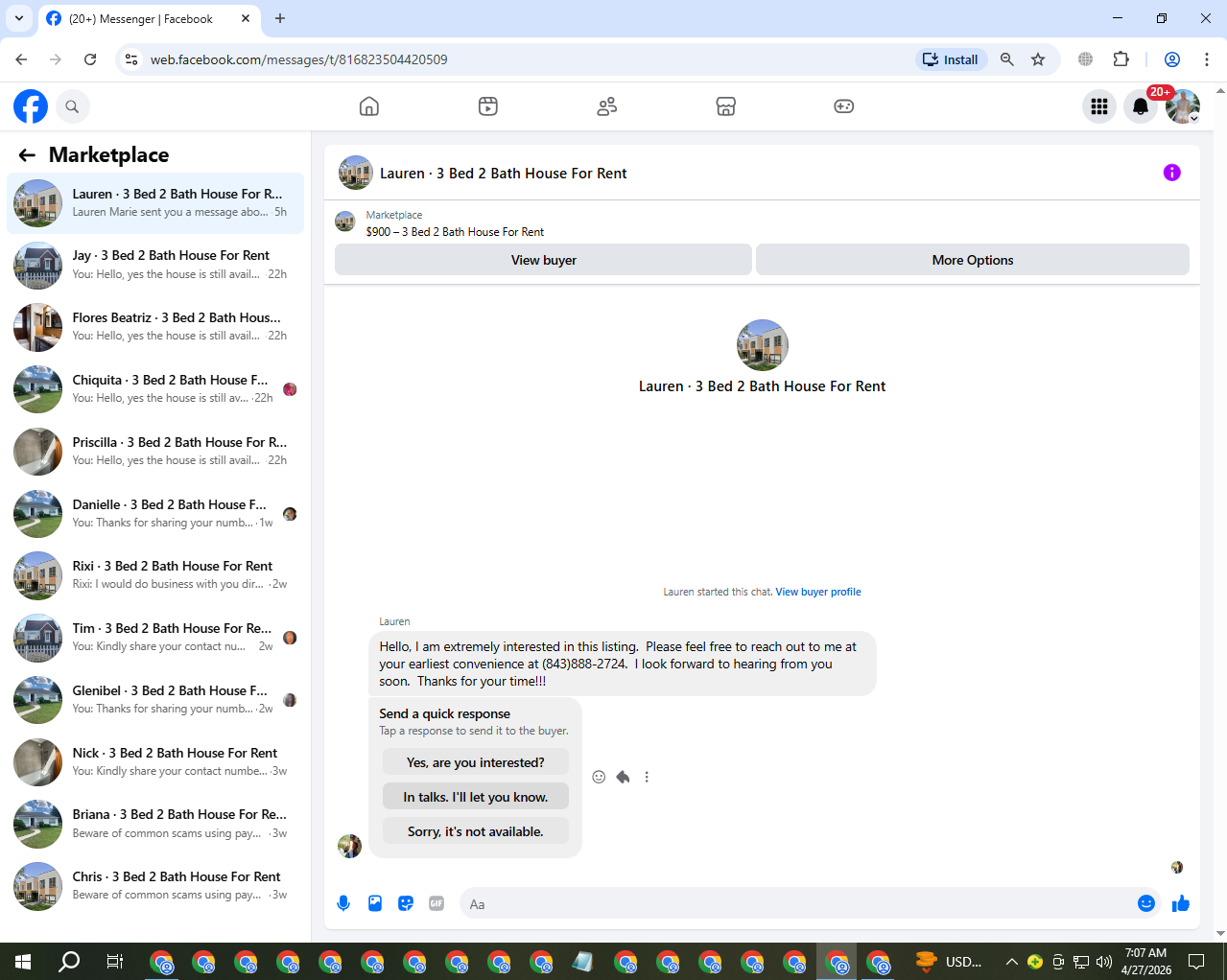Send quick response 'Sorry, it's not available.'

(x=476, y=831)
